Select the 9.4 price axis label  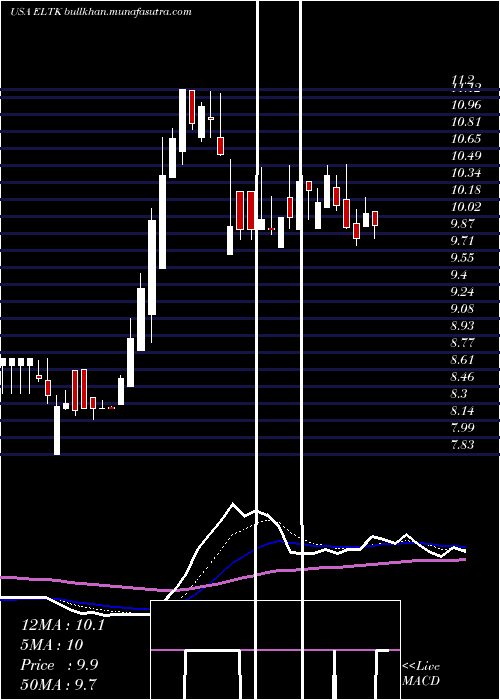pos(459,275)
